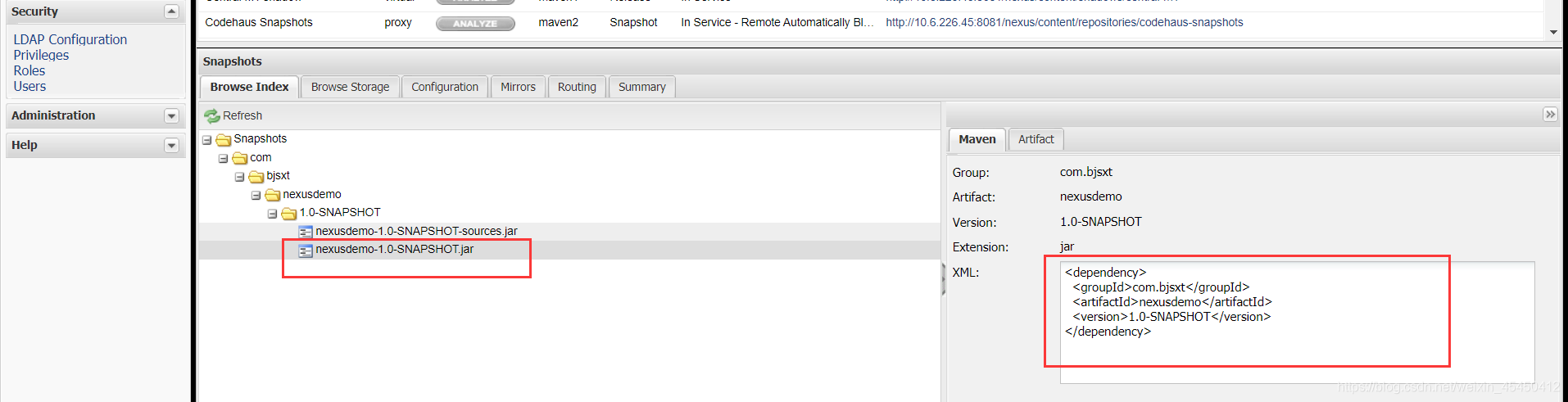The height and width of the screenshot is (402, 1568).
Task: Expand the Help panel
Action: 171,146
